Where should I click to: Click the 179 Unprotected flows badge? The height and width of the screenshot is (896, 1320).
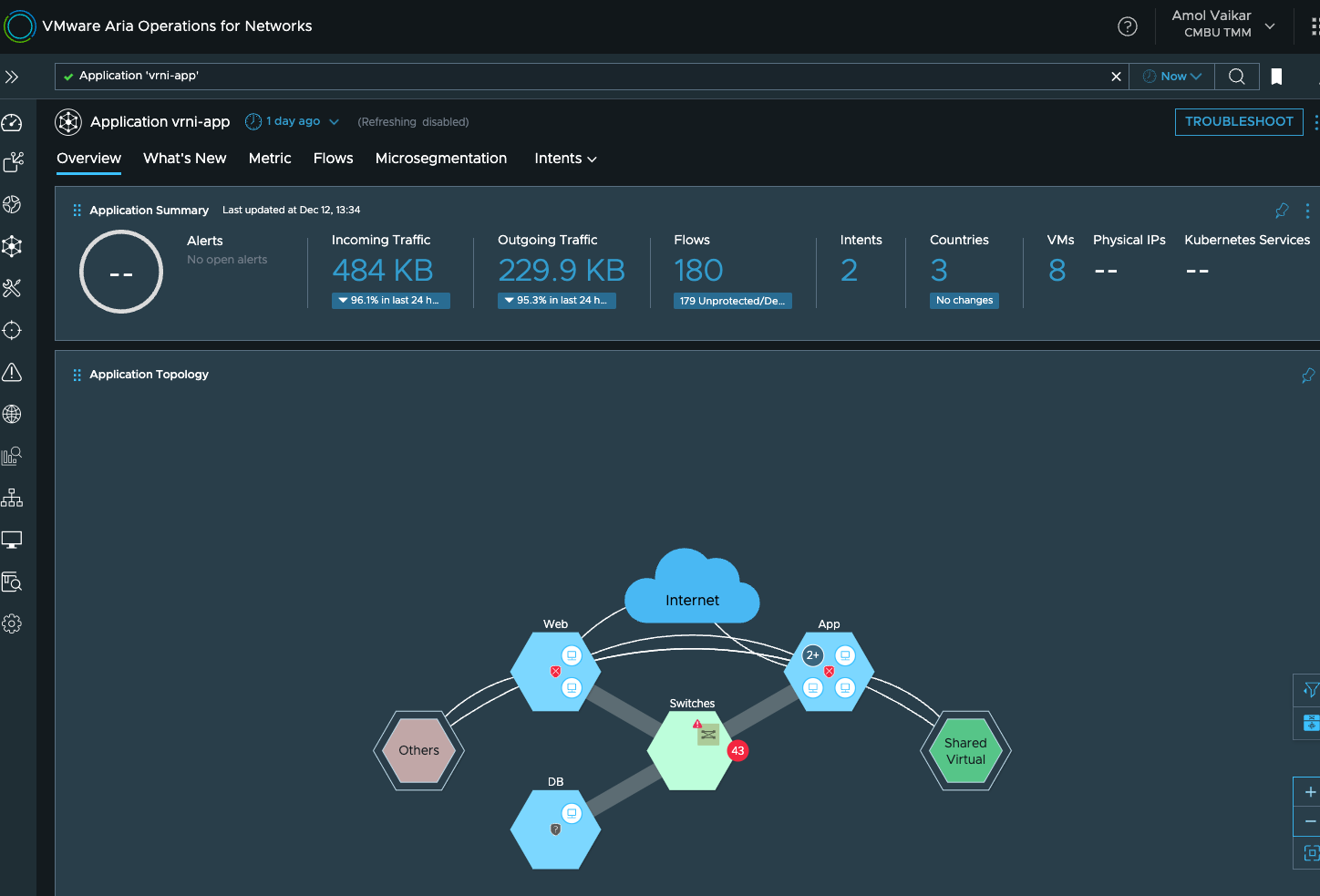pos(733,301)
